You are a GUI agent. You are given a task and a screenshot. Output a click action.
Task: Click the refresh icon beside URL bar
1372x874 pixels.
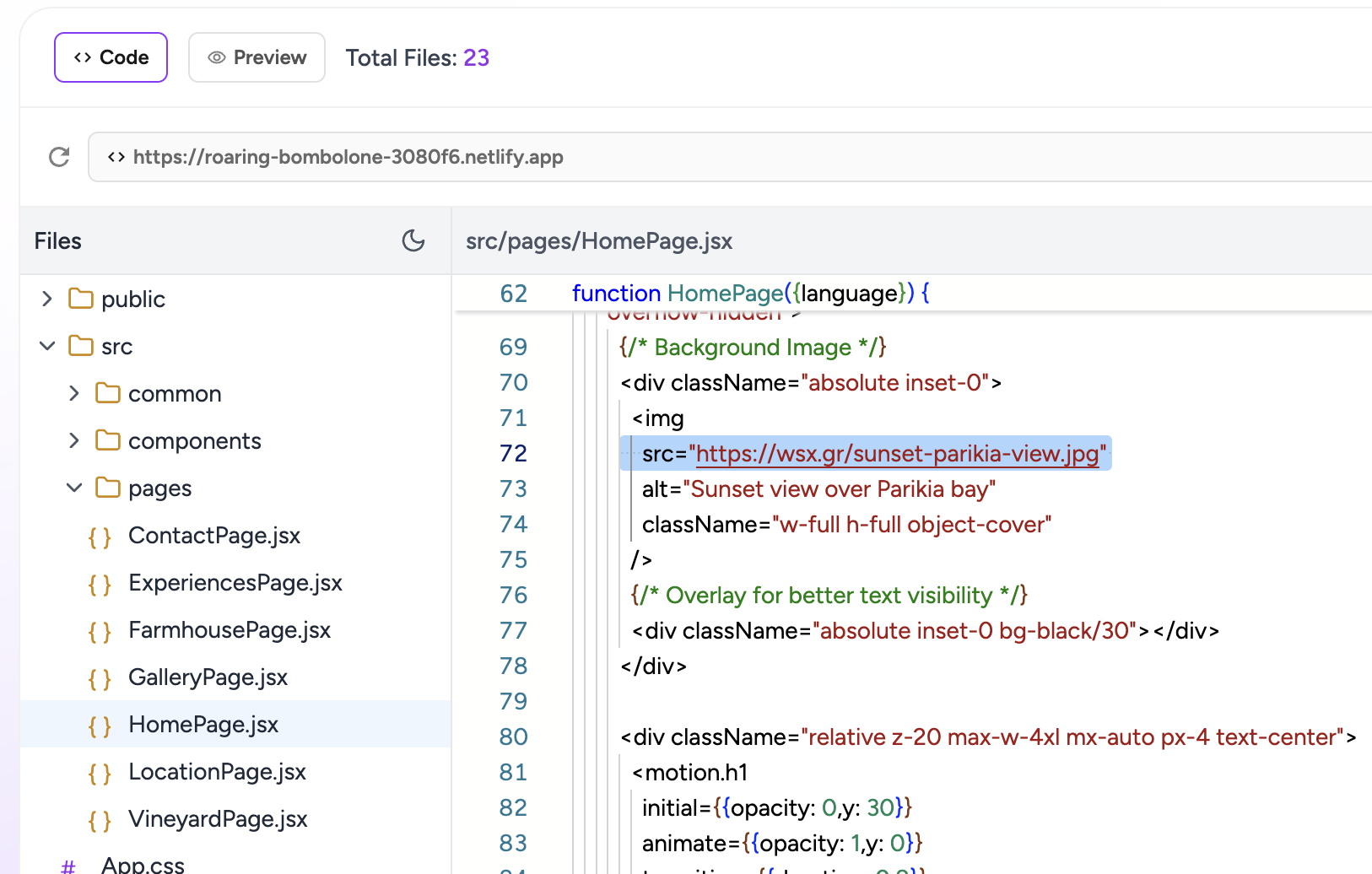[x=59, y=157]
